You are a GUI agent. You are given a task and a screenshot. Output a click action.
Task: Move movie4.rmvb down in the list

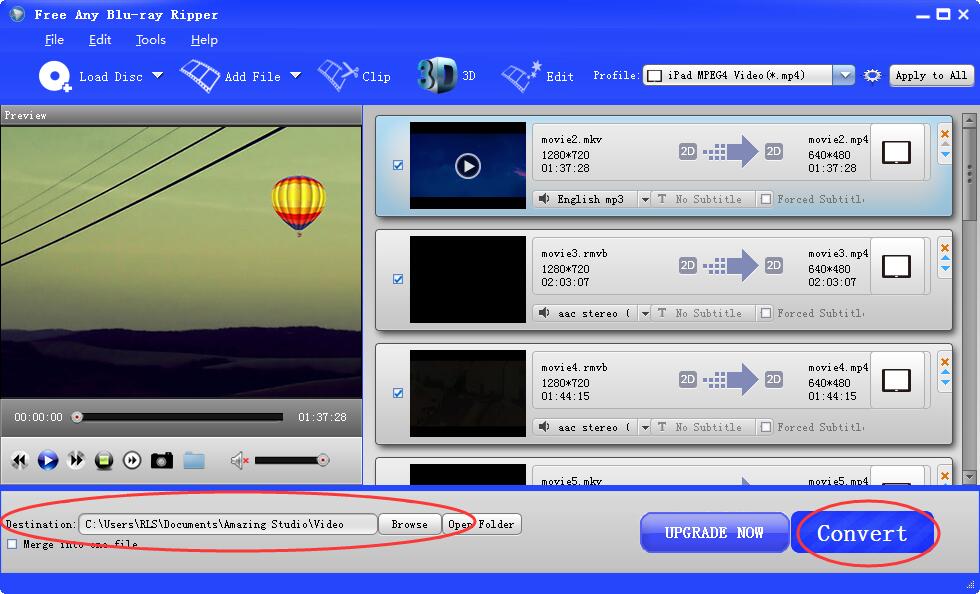pos(945,382)
